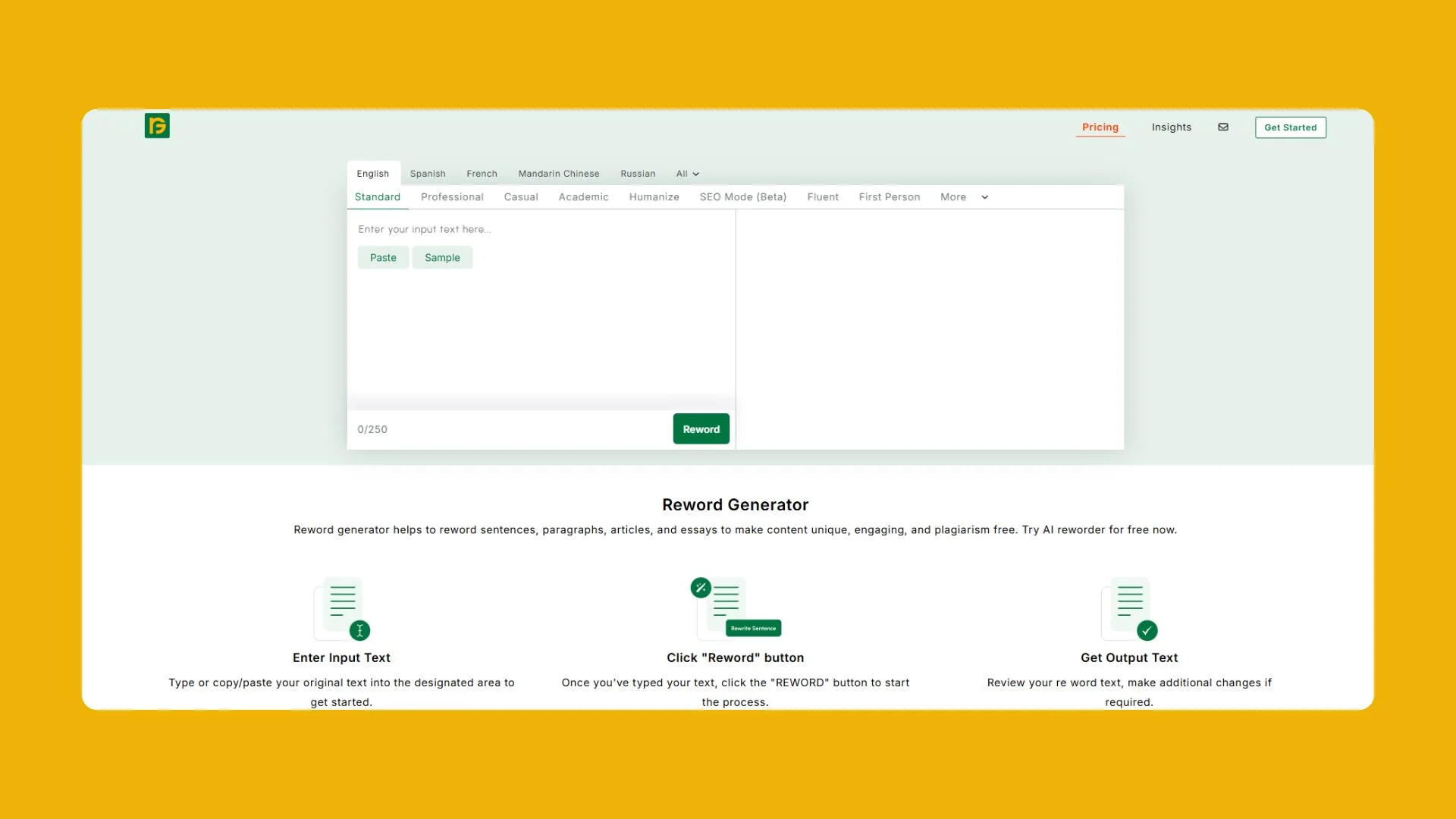
Task: Switch to Mandarin Chinese language
Action: coord(559,174)
